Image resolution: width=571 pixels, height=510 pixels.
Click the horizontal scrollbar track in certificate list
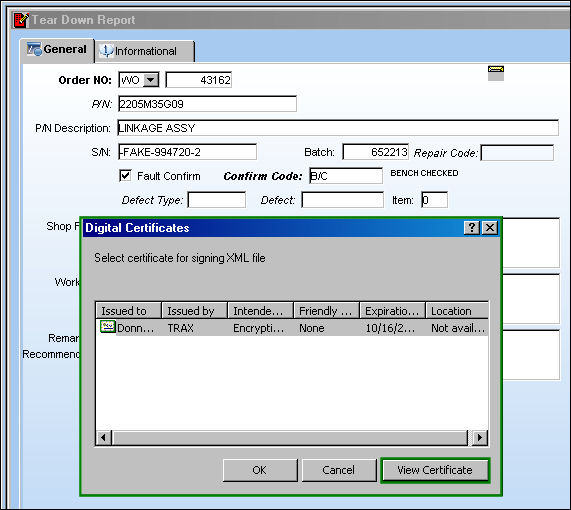point(290,437)
